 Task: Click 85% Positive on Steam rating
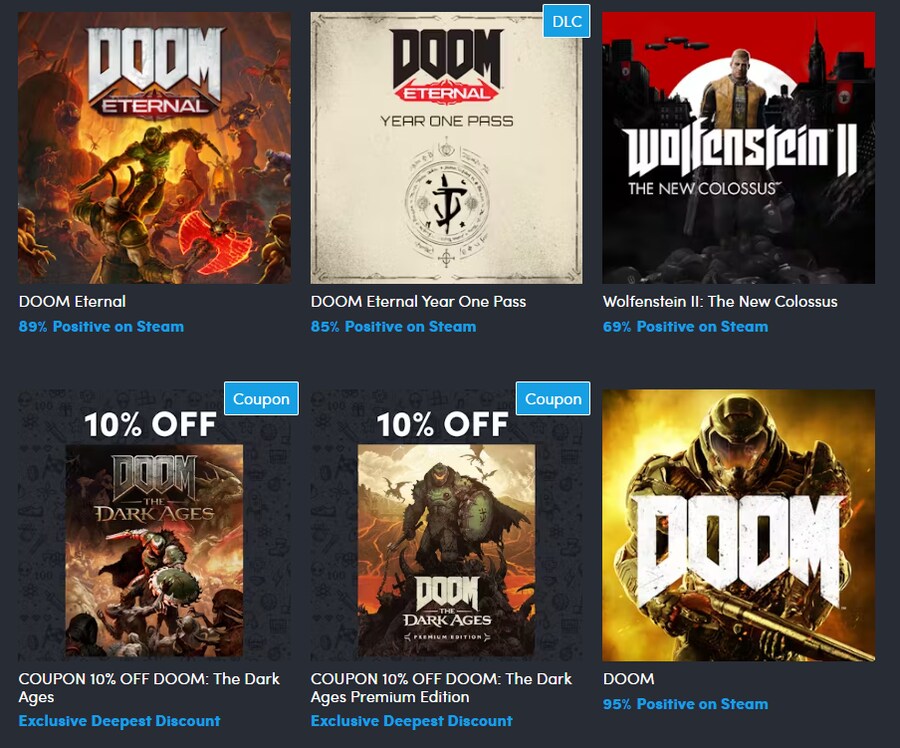click(393, 327)
